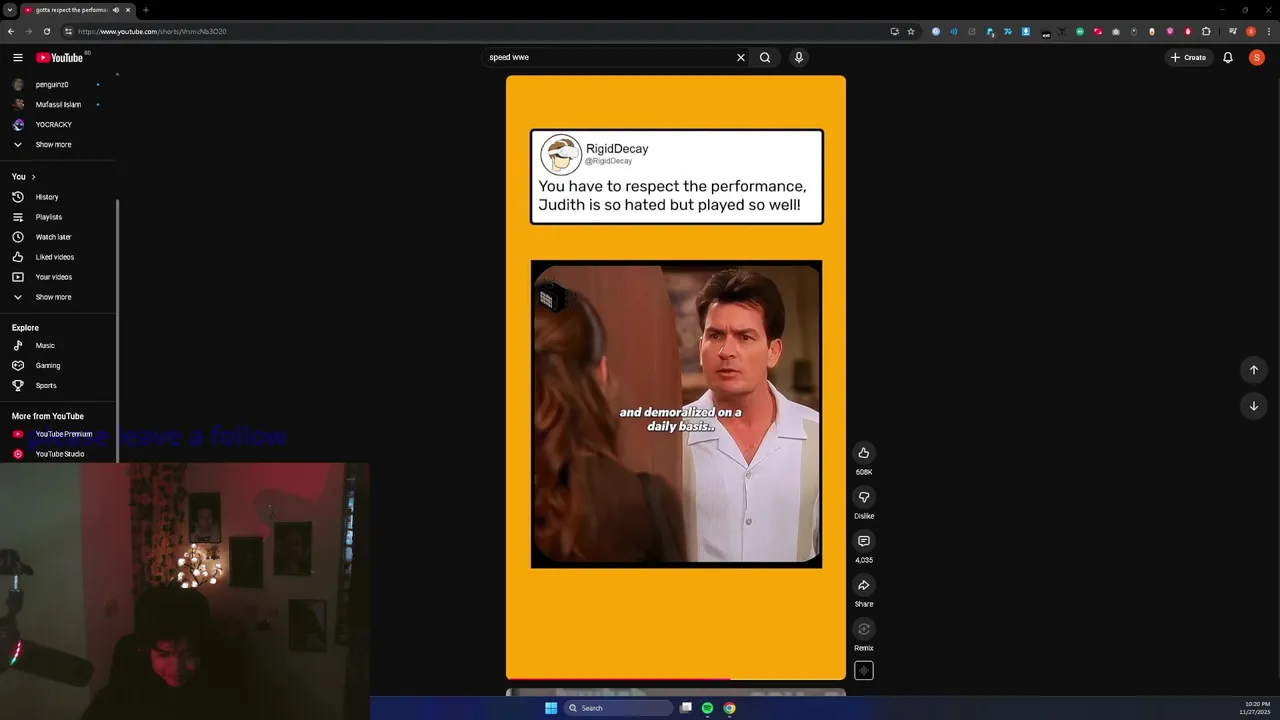
Task: Open Chrome from the taskbar
Action: 729,708
